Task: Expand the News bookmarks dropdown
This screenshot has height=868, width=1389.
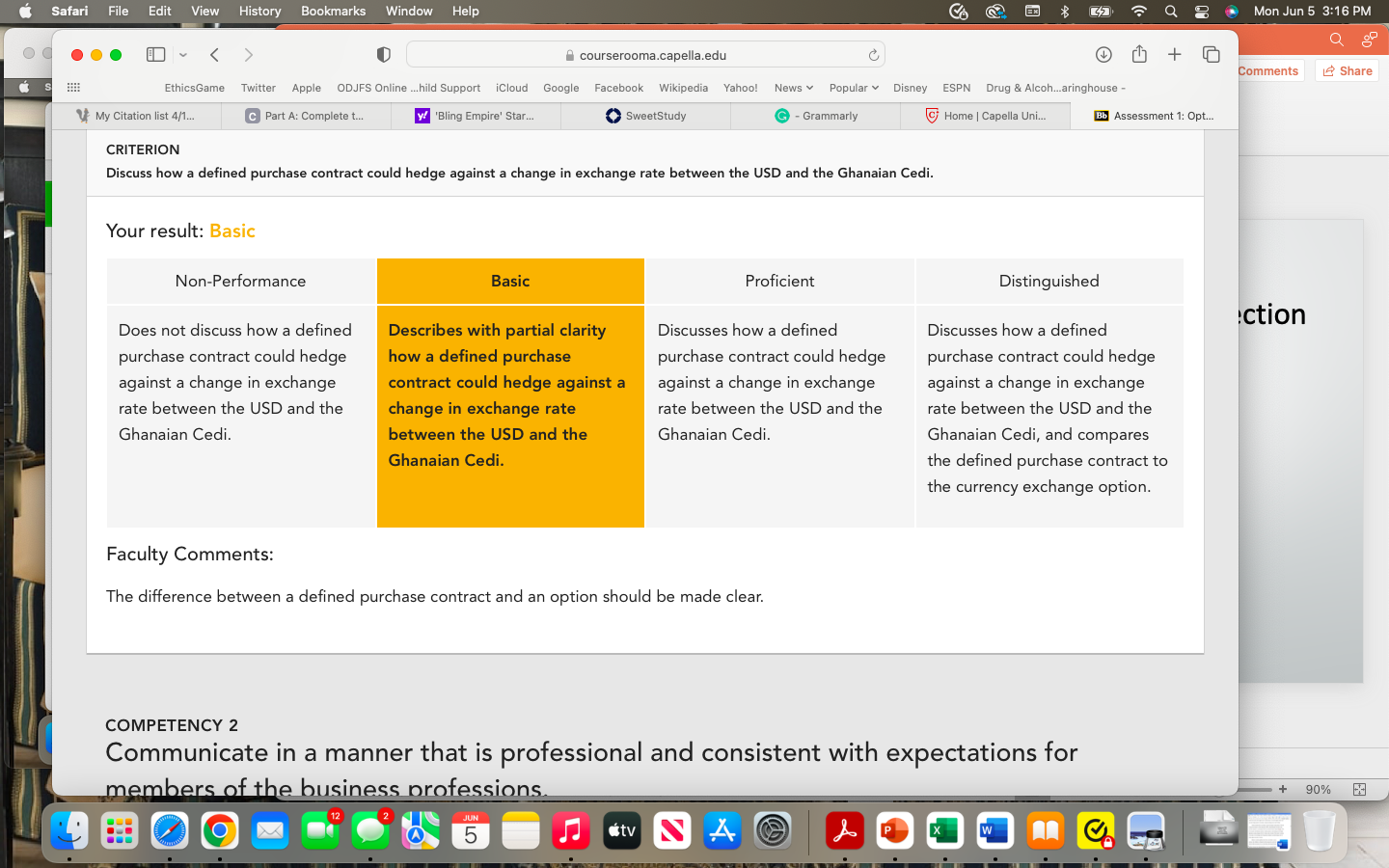Action: [x=793, y=88]
